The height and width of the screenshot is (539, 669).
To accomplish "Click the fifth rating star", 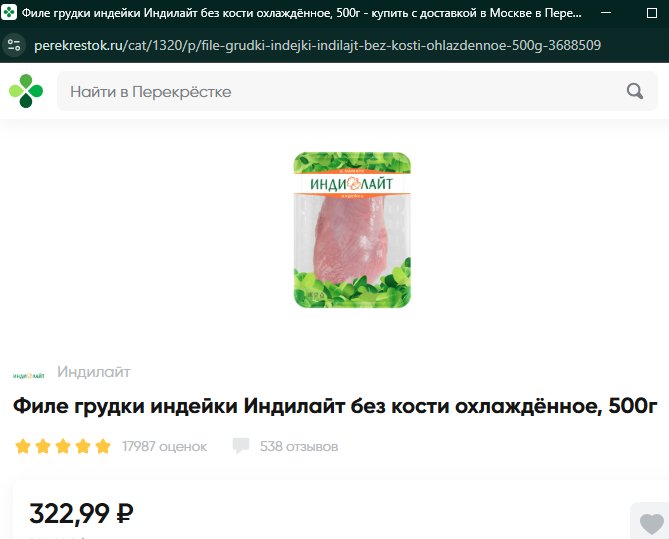I will 103,446.
